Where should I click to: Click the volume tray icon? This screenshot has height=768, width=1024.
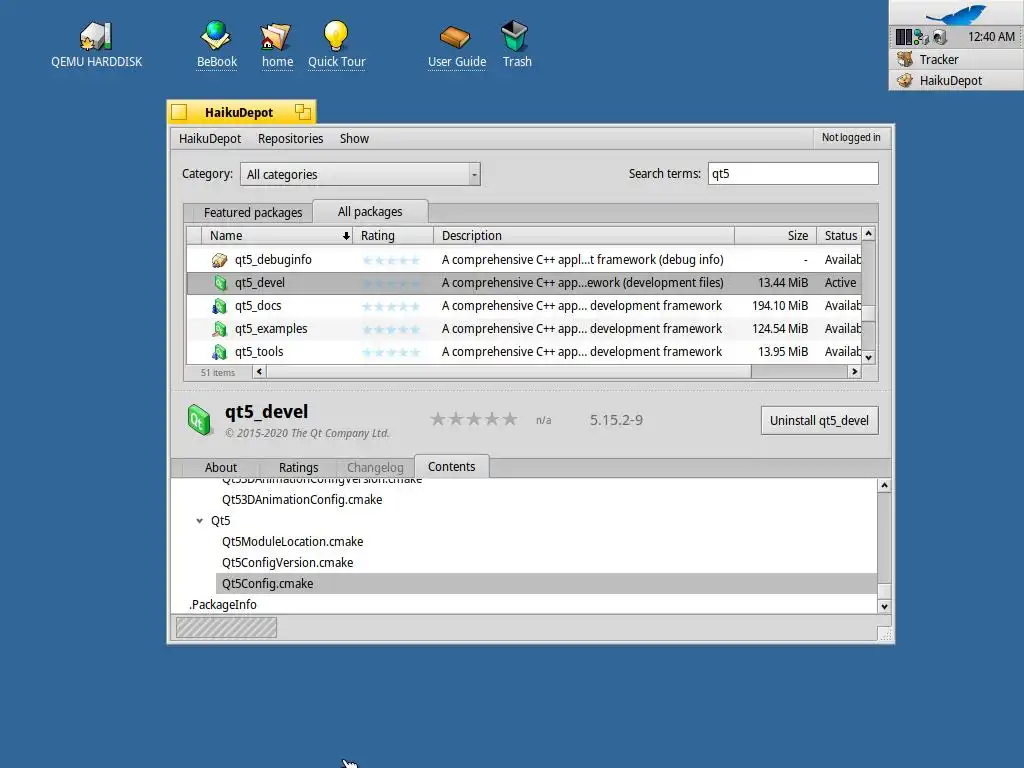pos(940,37)
